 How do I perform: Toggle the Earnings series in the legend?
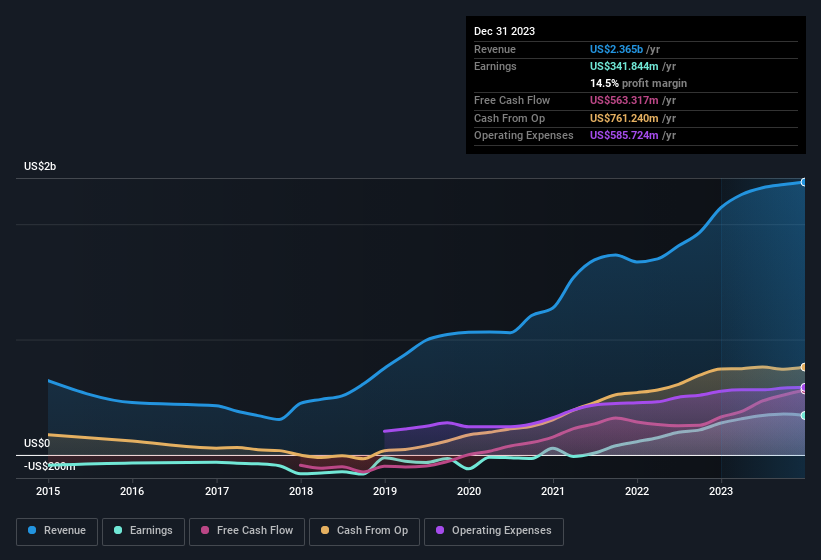pyautogui.click(x=142, y=531)
